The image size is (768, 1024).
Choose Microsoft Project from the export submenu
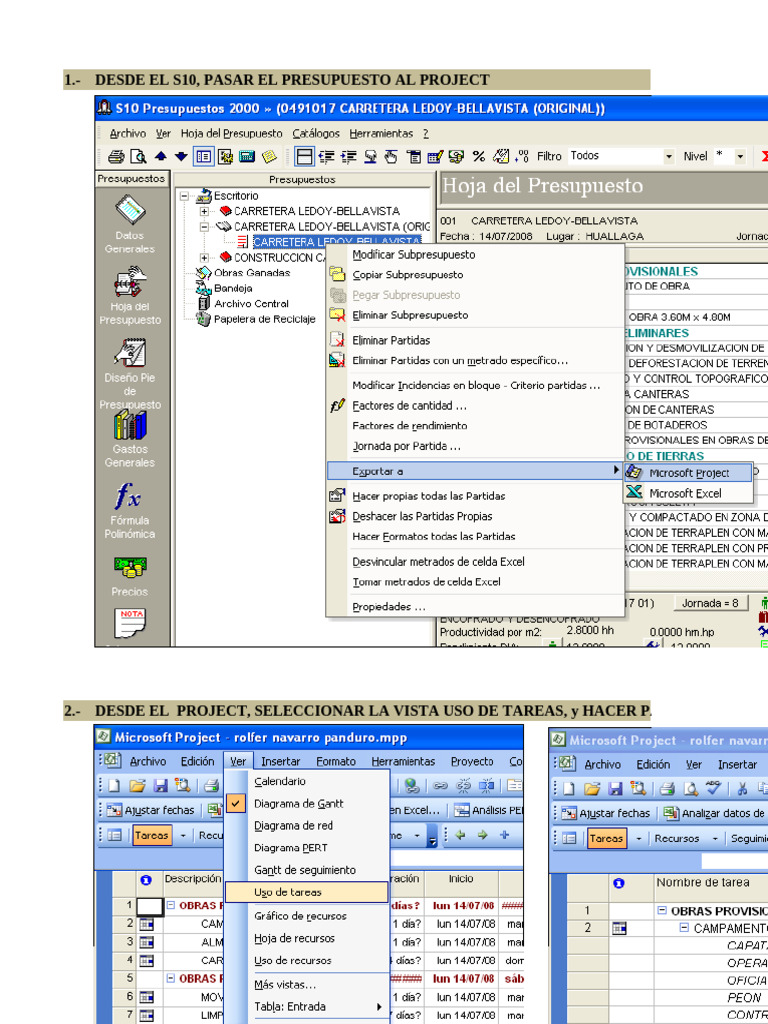point(688,473)
